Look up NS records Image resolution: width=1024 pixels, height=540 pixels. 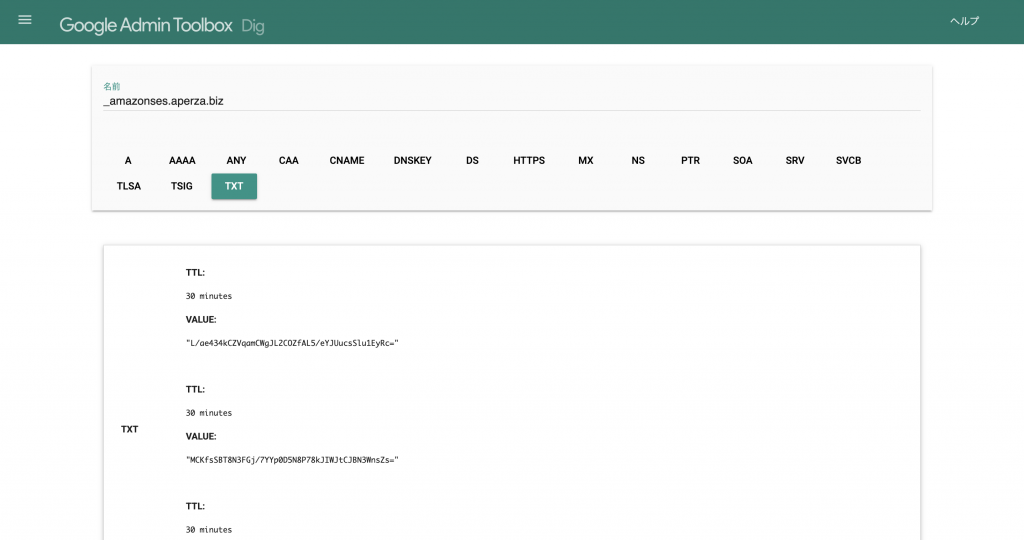tap(638, 160)
